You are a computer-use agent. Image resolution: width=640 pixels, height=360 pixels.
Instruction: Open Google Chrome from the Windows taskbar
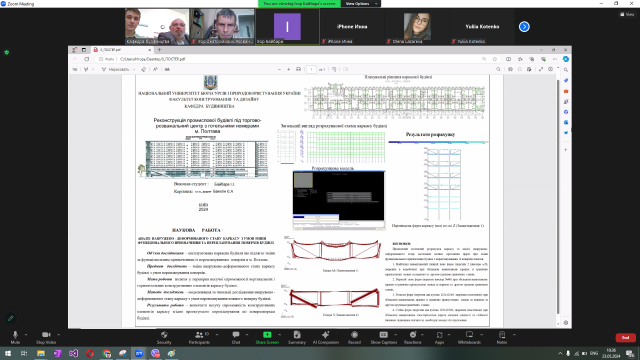pos(106,353)
